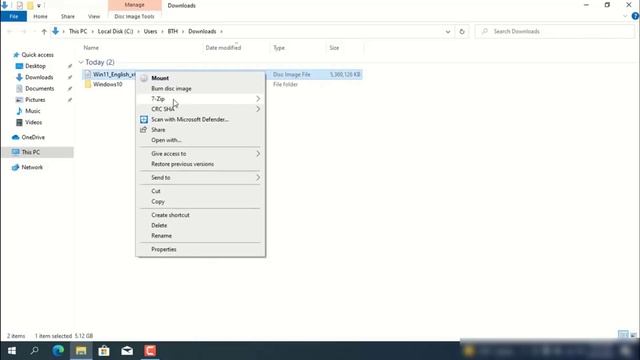Sort by Name column header
Screen dimensions: 640x360
pos(91,48)
